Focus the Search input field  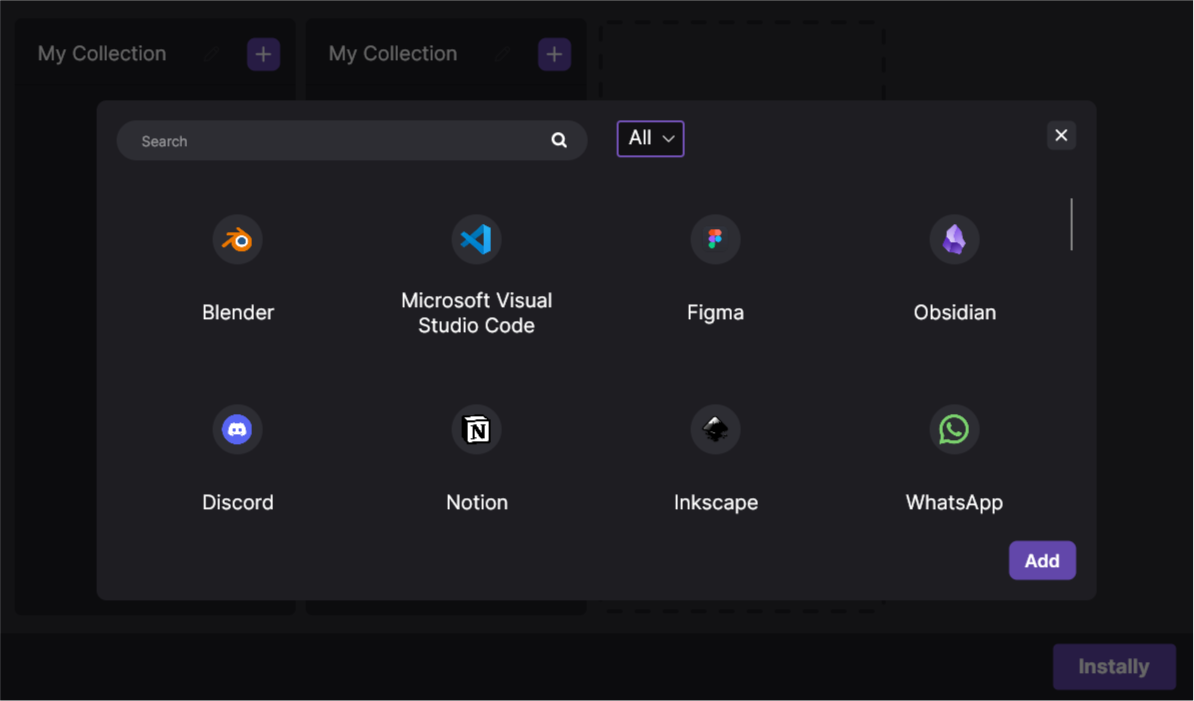(x=352, y=140)
